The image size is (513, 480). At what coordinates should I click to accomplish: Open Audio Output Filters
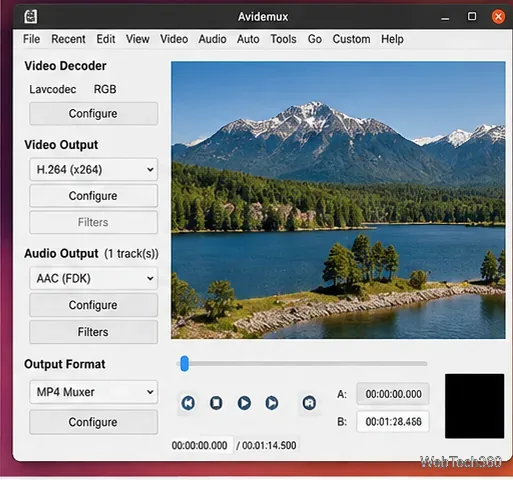point(93,332)
